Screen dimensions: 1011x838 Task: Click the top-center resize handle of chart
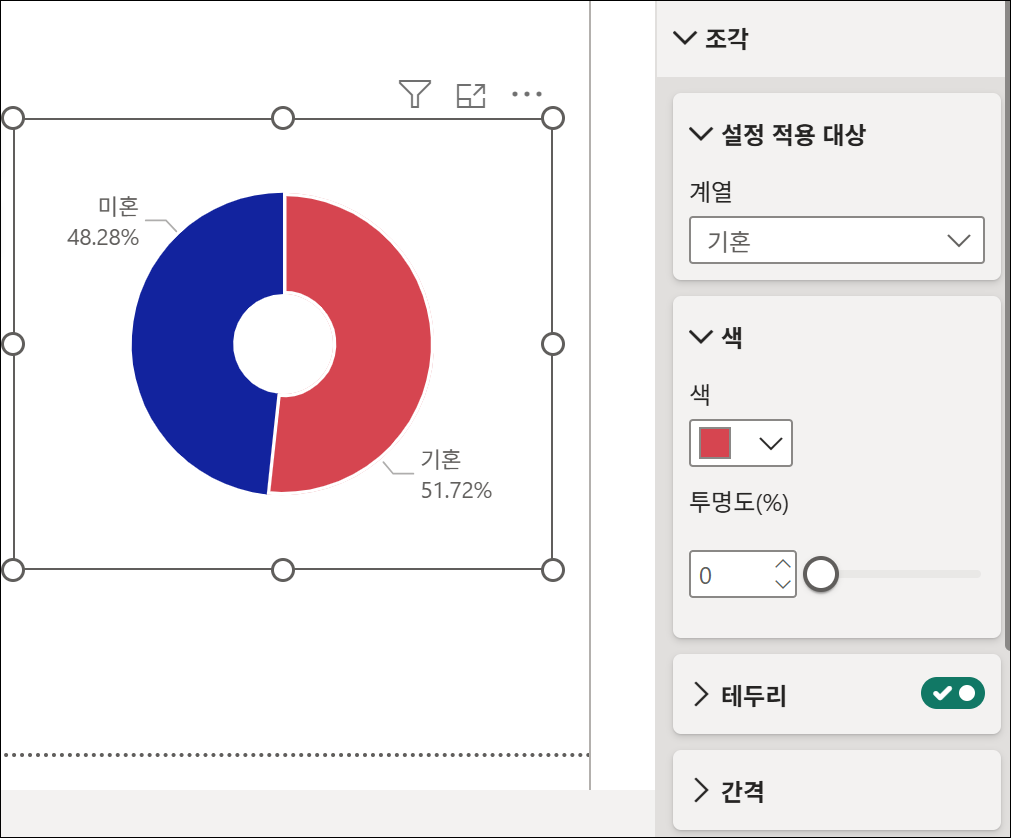click(283, 119)
